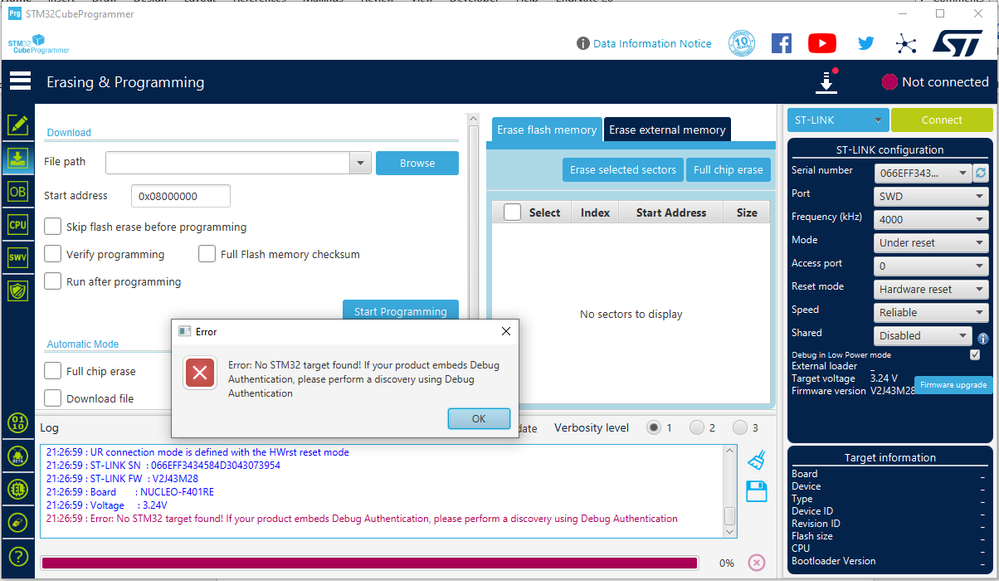999x581 pixels.
Task: Select verbosity level 2 radio button
Action: click(696, 427)
